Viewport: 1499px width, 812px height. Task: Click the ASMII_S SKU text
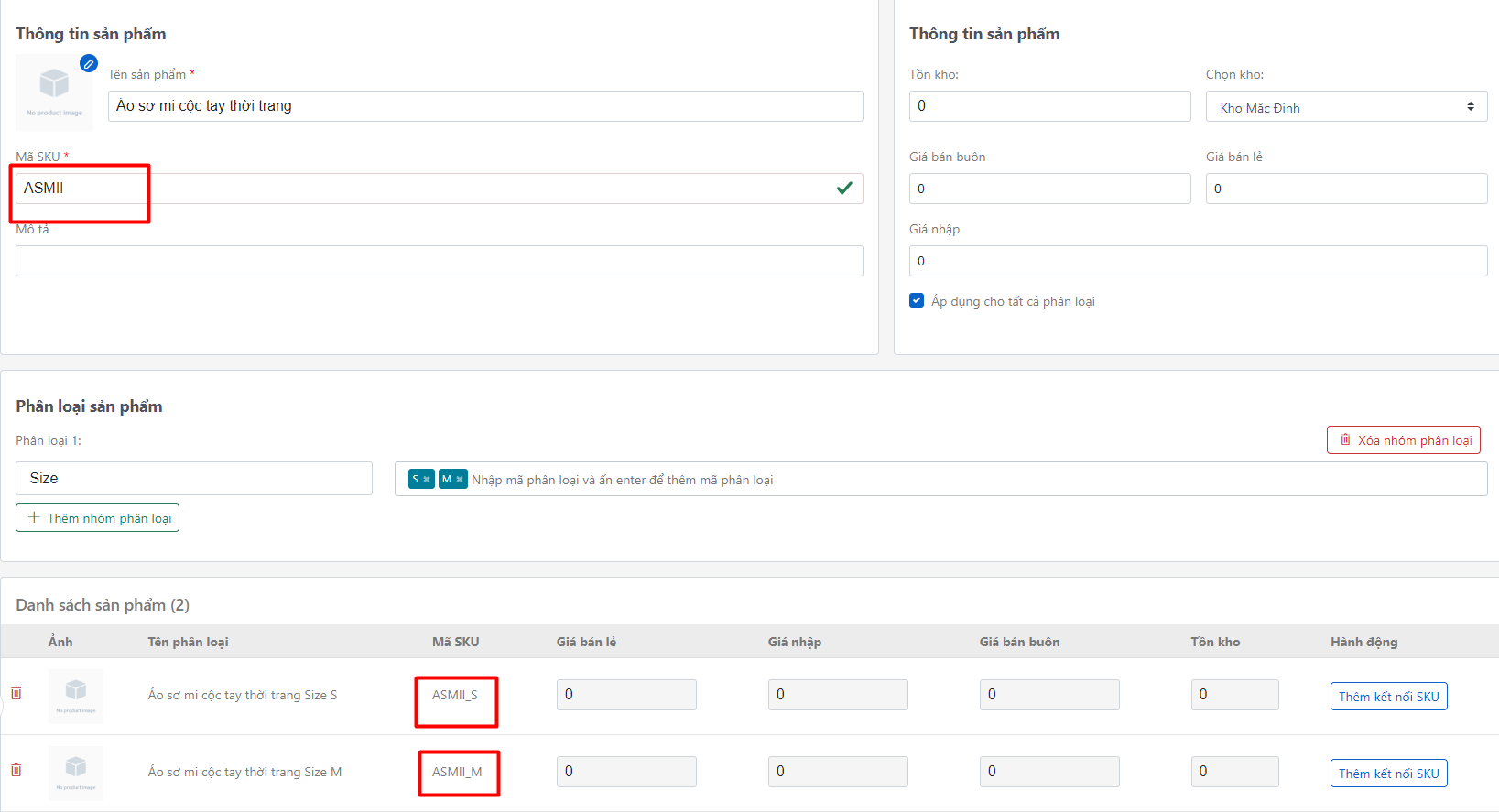tap(455, 695)
